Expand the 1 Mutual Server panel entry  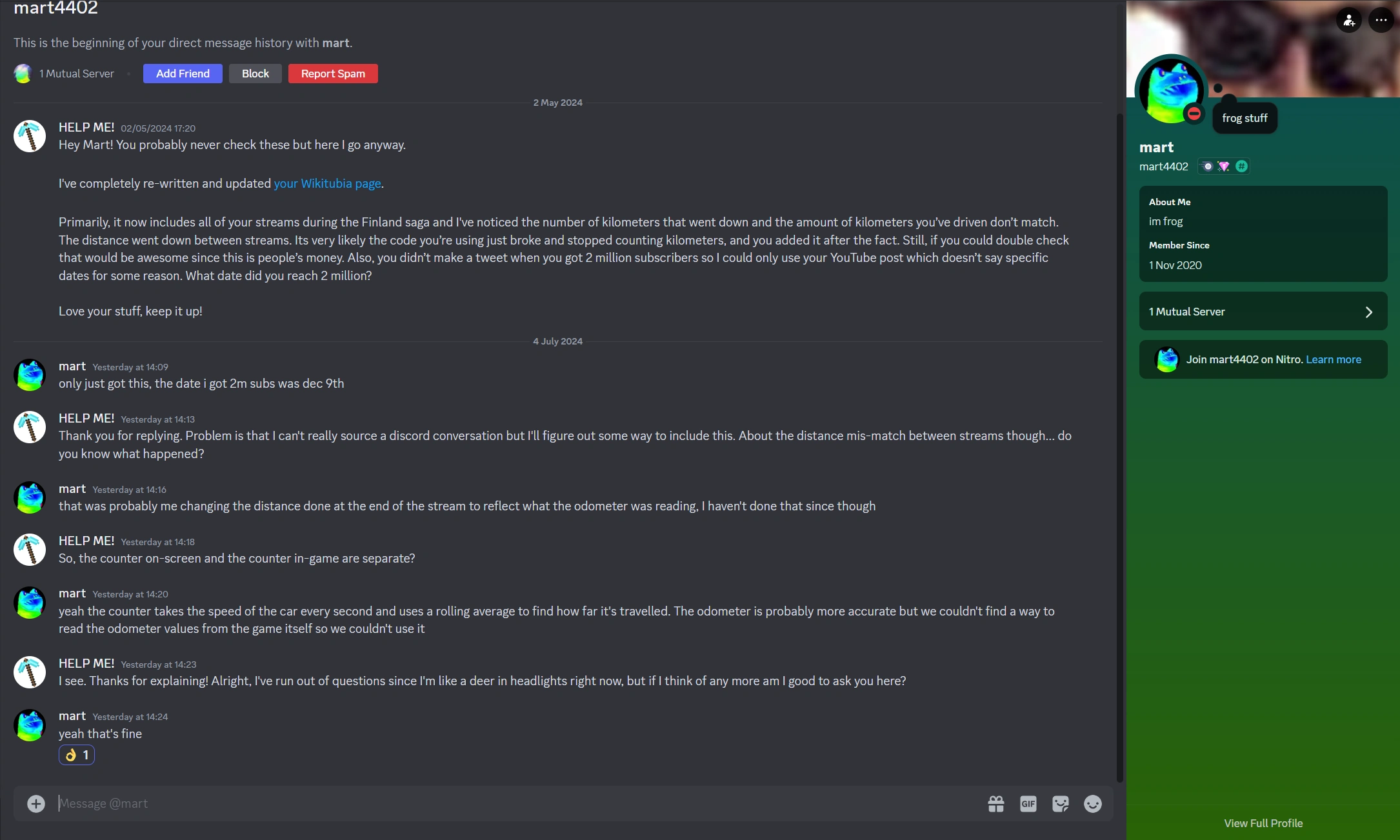[x=1263, y=312]
